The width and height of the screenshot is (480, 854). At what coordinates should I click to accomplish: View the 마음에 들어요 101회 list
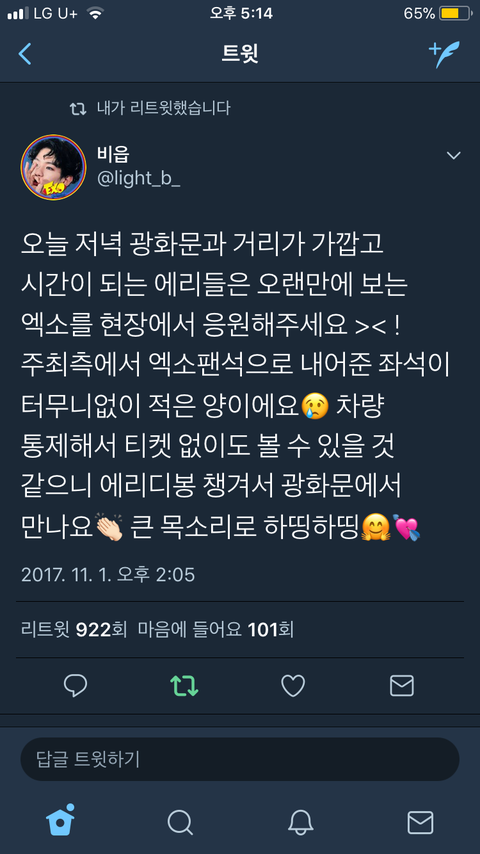[x=216, y=630]
